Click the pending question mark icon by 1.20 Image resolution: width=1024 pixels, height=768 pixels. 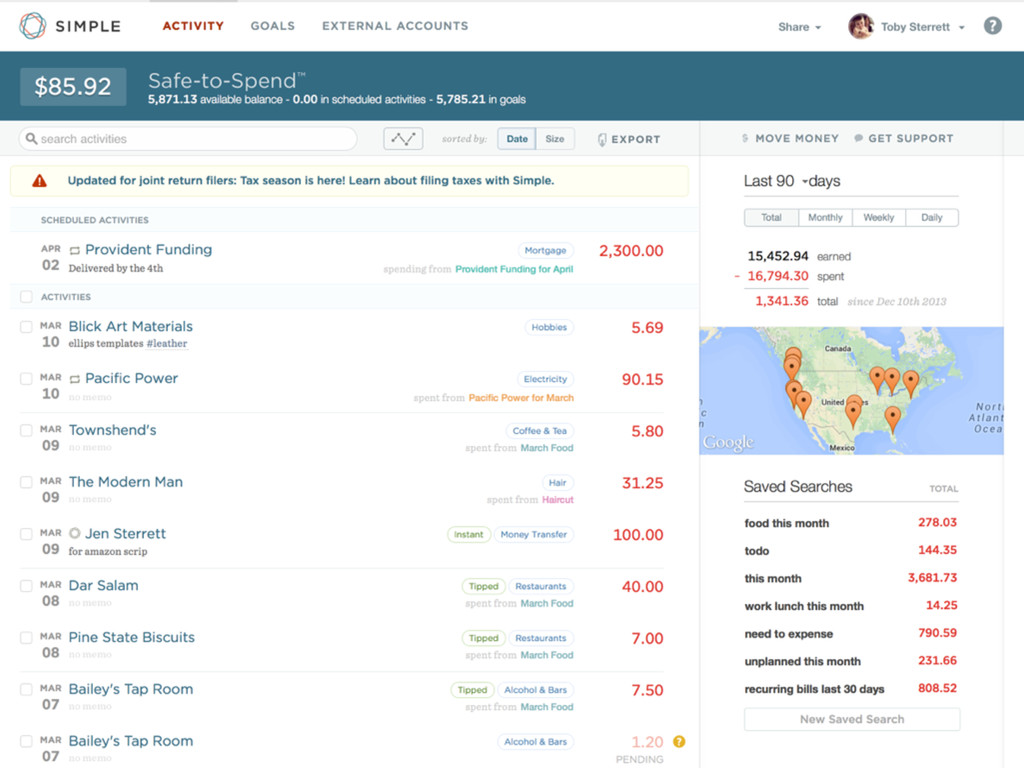[x=679, y=741]
